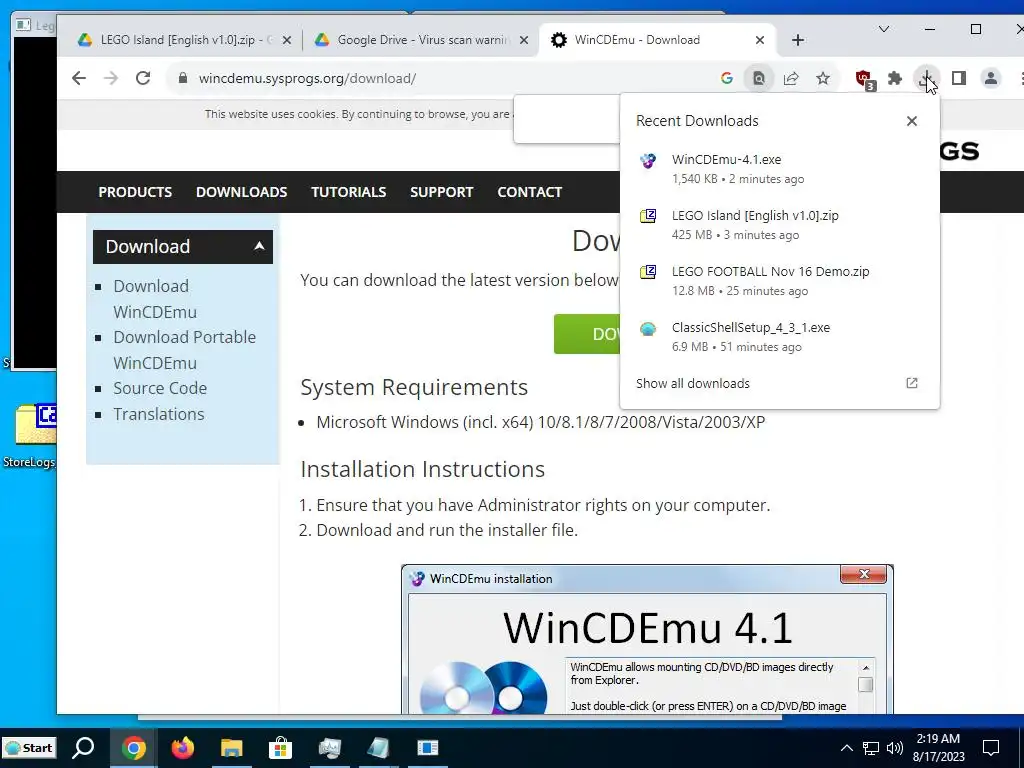The width and height of the screenshot is (1024, 768).
Task: Click the external link icon beside Show all downloads
Action: [x=912, y=383]
